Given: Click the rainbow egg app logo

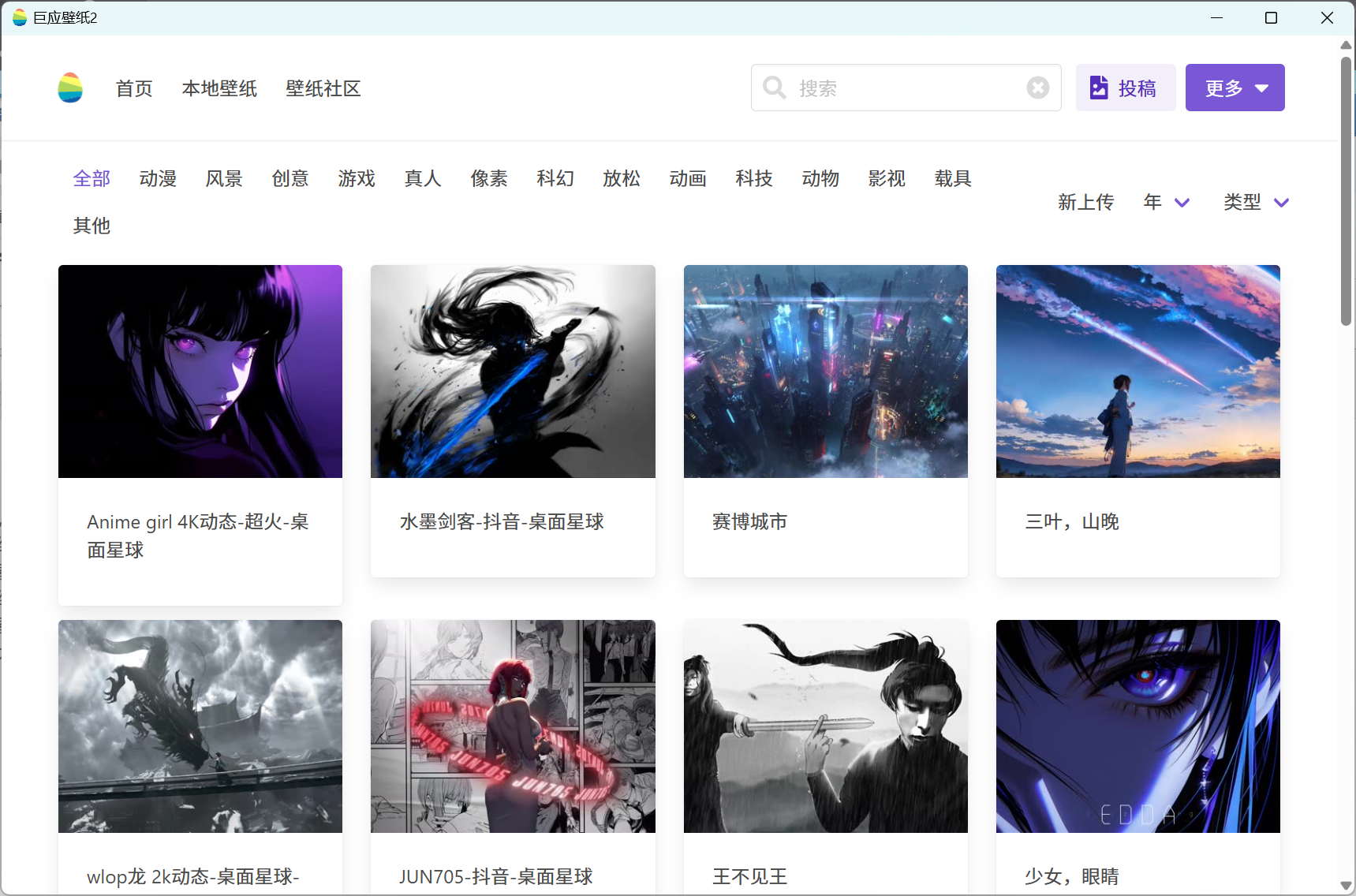Looking at the screenshot, I should [70, 88].
